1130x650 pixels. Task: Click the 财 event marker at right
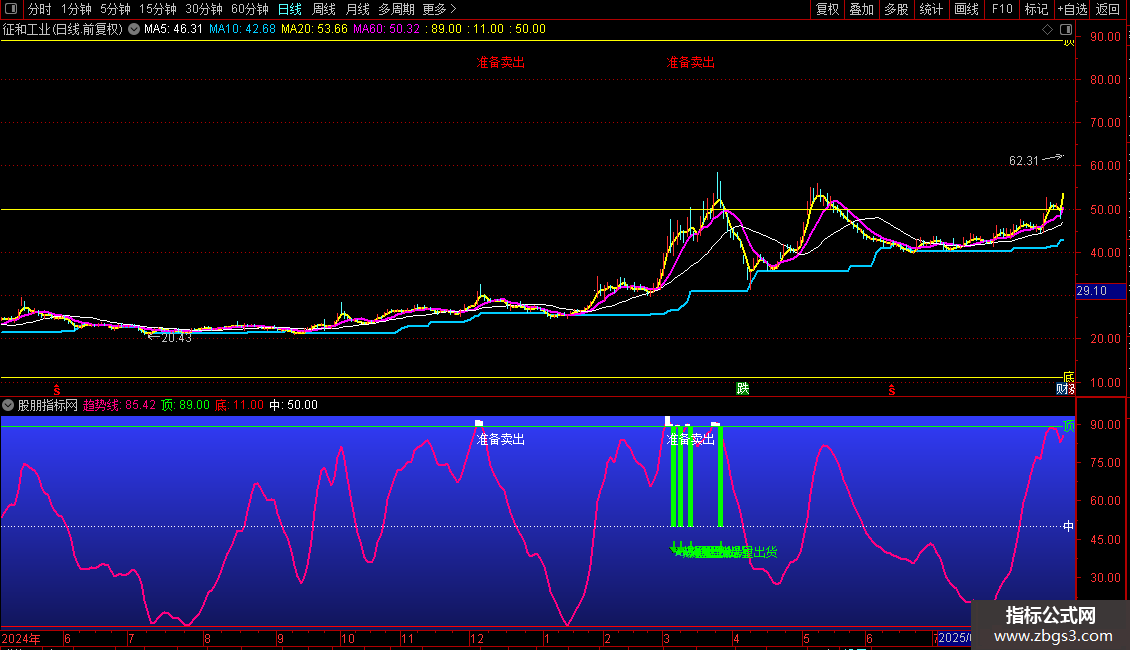pyautogui.click(x=1064, y=389)
